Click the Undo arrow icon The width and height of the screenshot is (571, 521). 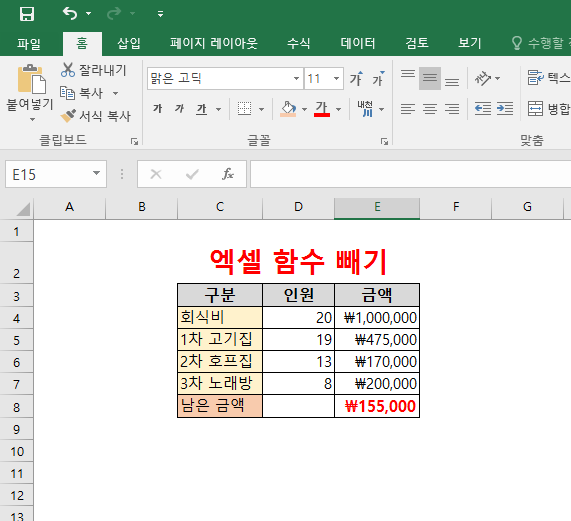(x=70, y=13)
